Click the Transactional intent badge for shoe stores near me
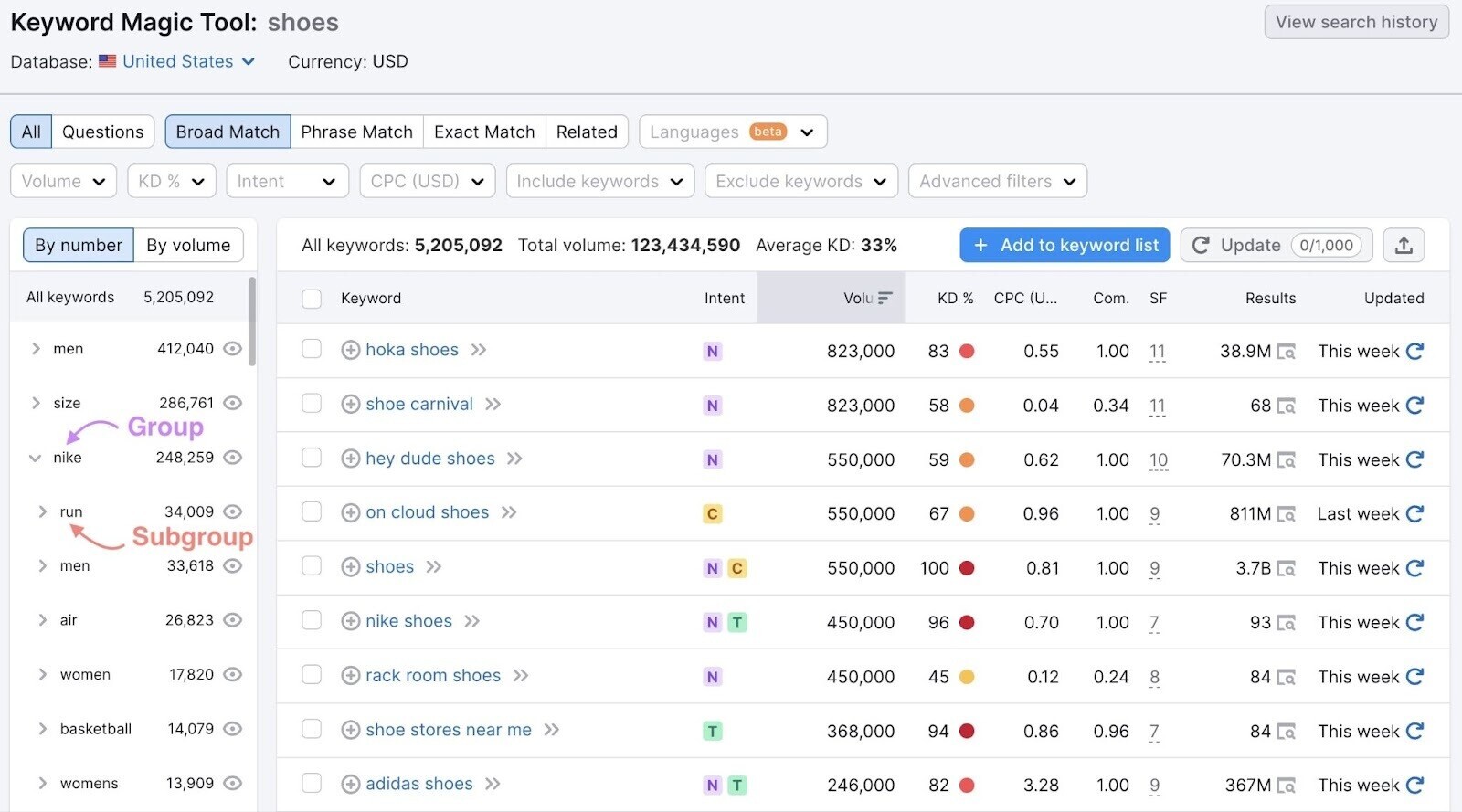1462x812 pixels. 713,731
